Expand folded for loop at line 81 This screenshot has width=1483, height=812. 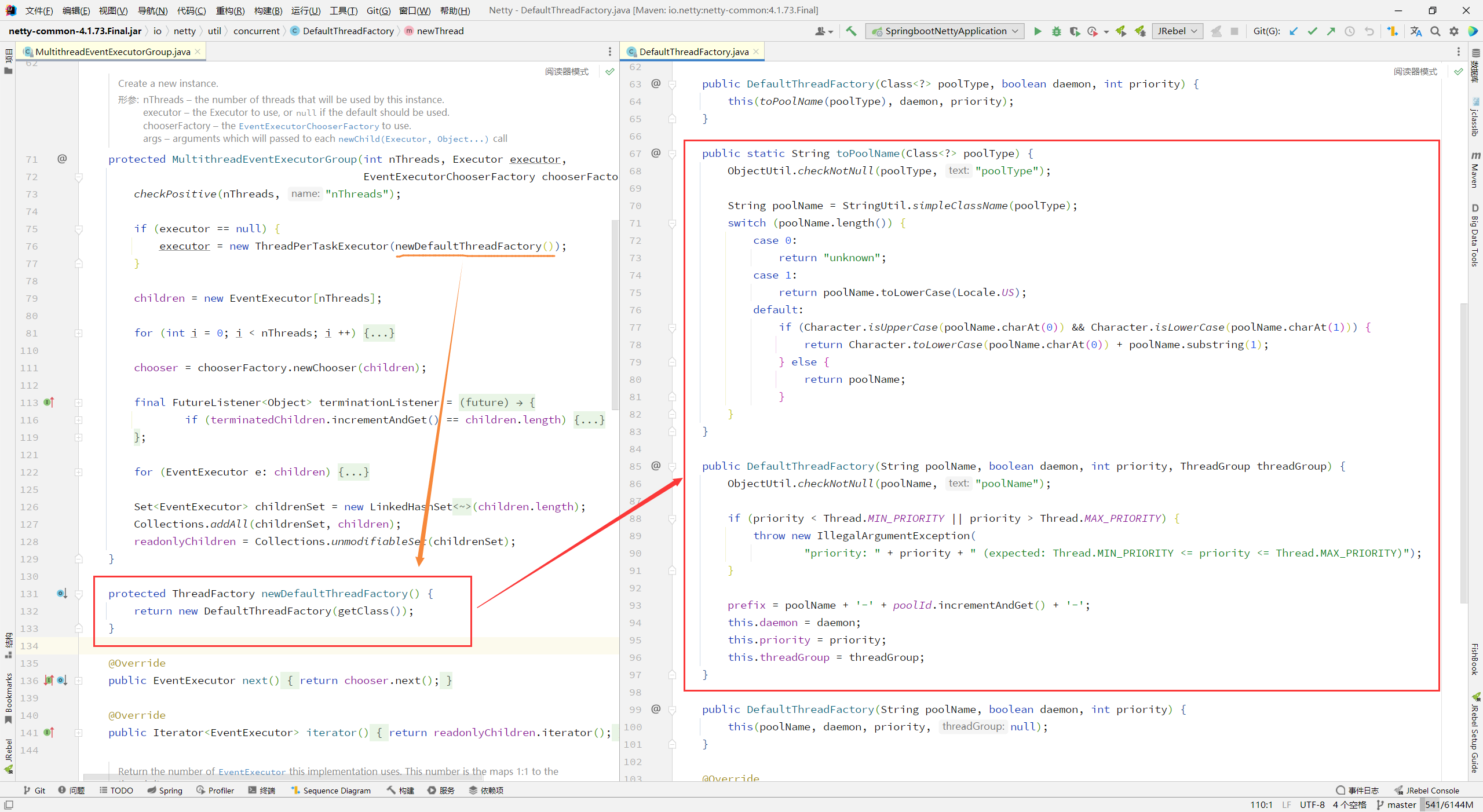coord(78,333)
